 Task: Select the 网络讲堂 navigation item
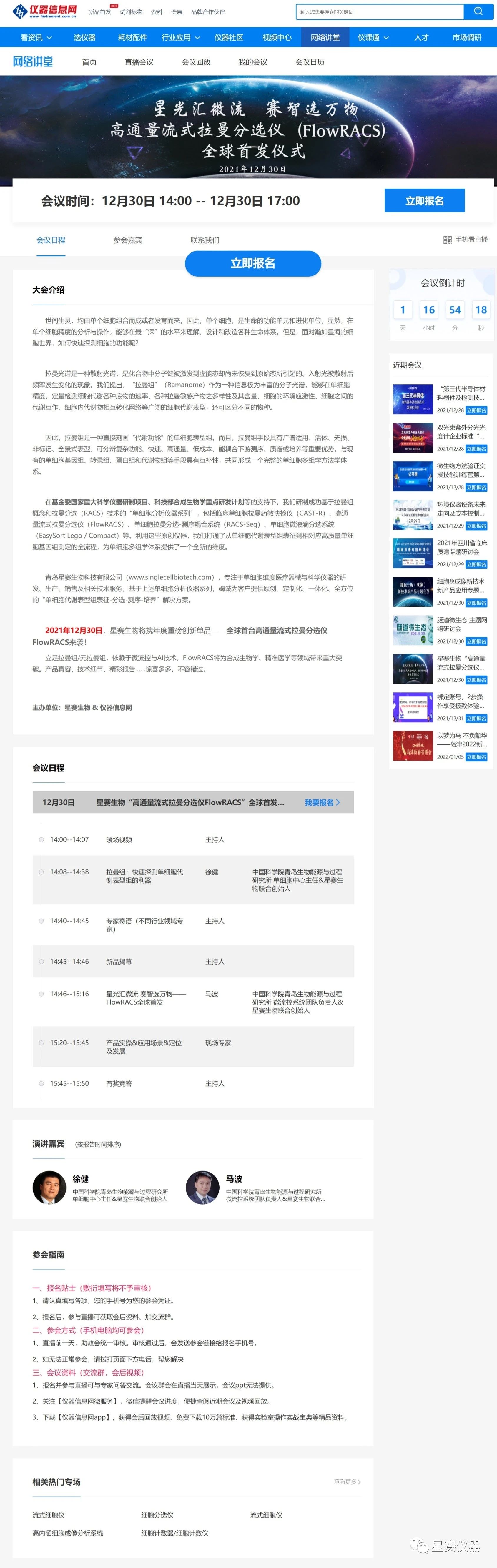pos(325,37)
